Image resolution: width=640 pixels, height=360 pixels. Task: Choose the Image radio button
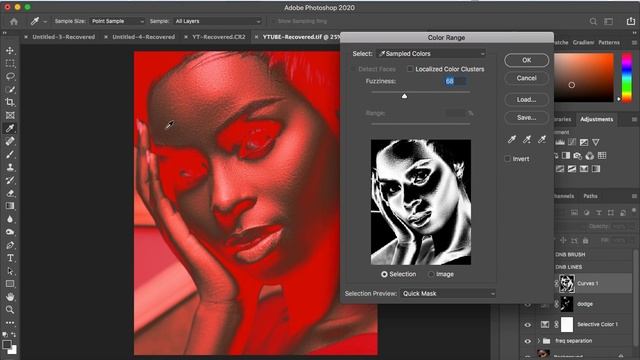[x=431, y=274]
